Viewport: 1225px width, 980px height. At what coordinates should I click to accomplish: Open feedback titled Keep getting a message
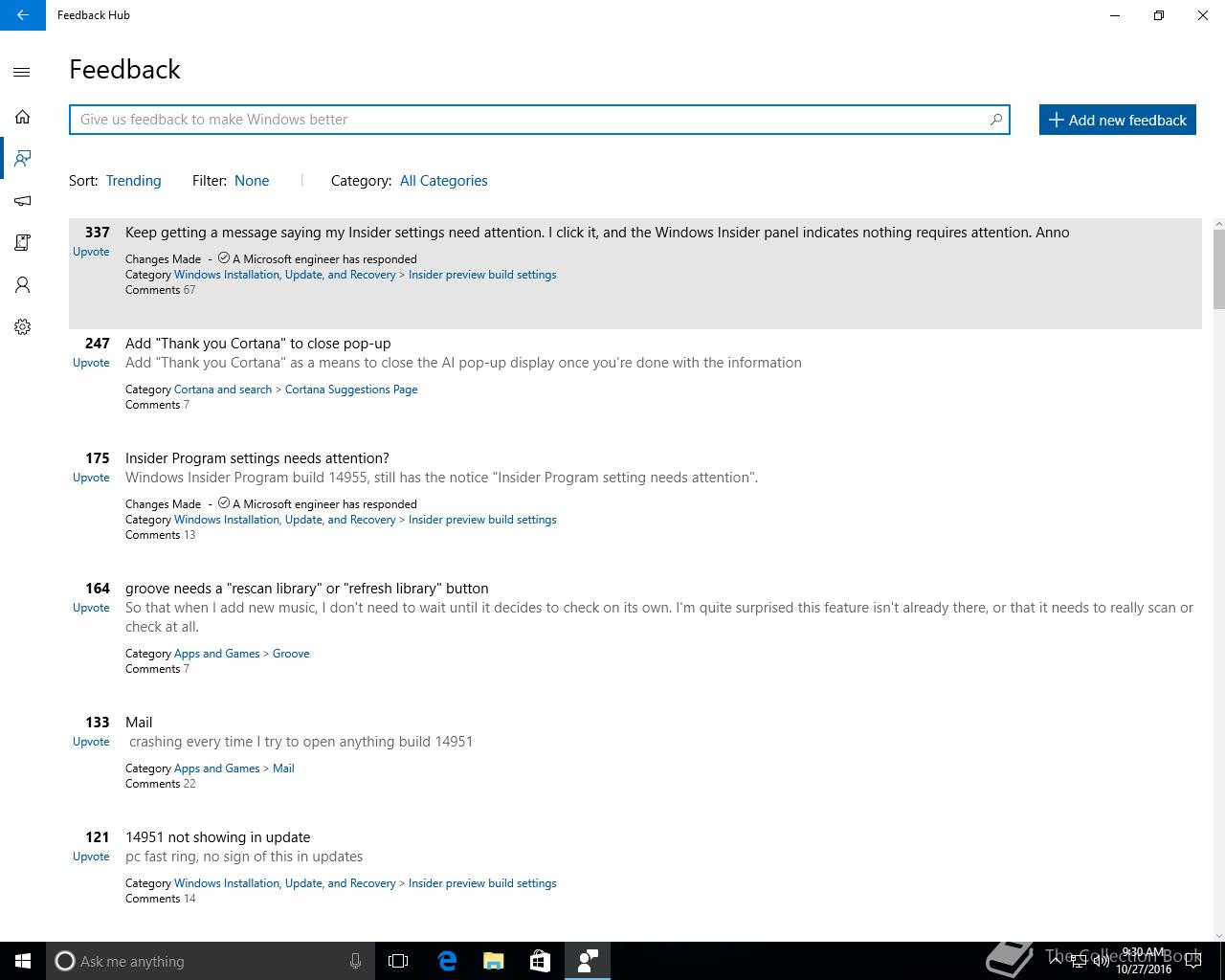tap(597, 233)
